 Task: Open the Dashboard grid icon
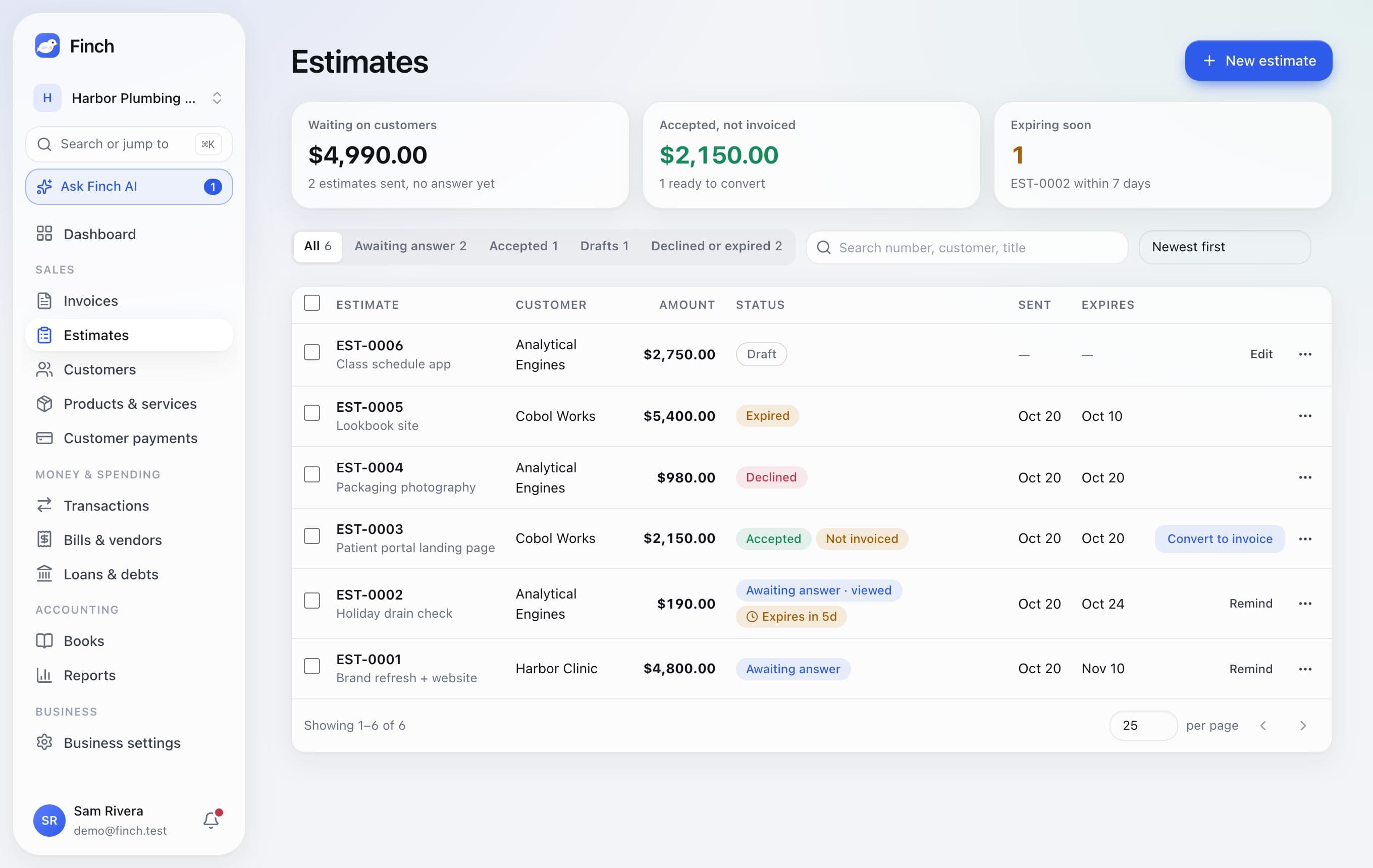tap(44, 234)
